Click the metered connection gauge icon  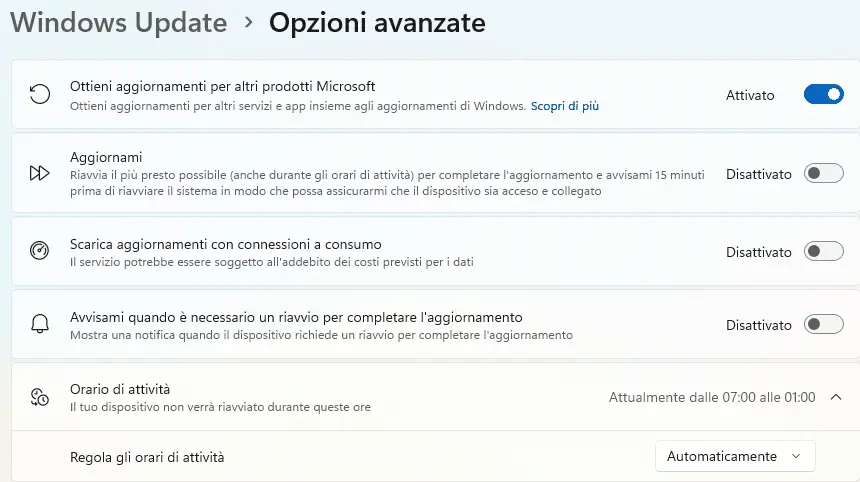point(39,251)
